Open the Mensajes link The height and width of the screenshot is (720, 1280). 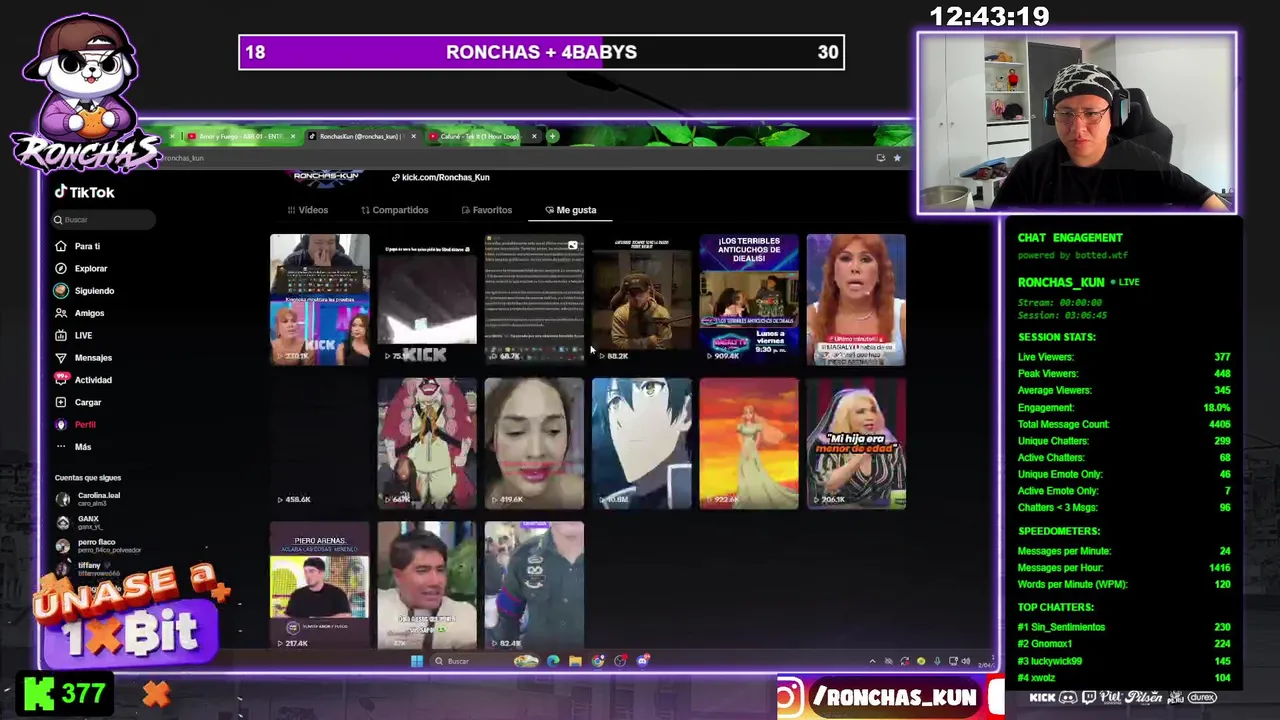pos(93,357)
